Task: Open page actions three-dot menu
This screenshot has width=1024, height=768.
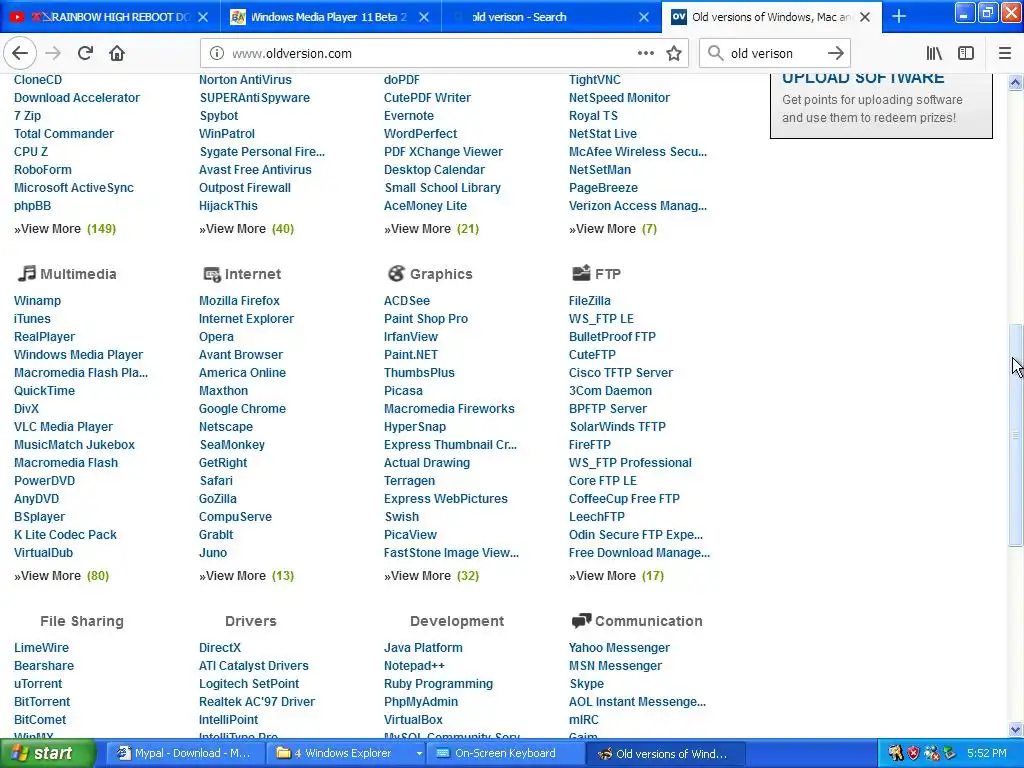Action: click(645, 54)
